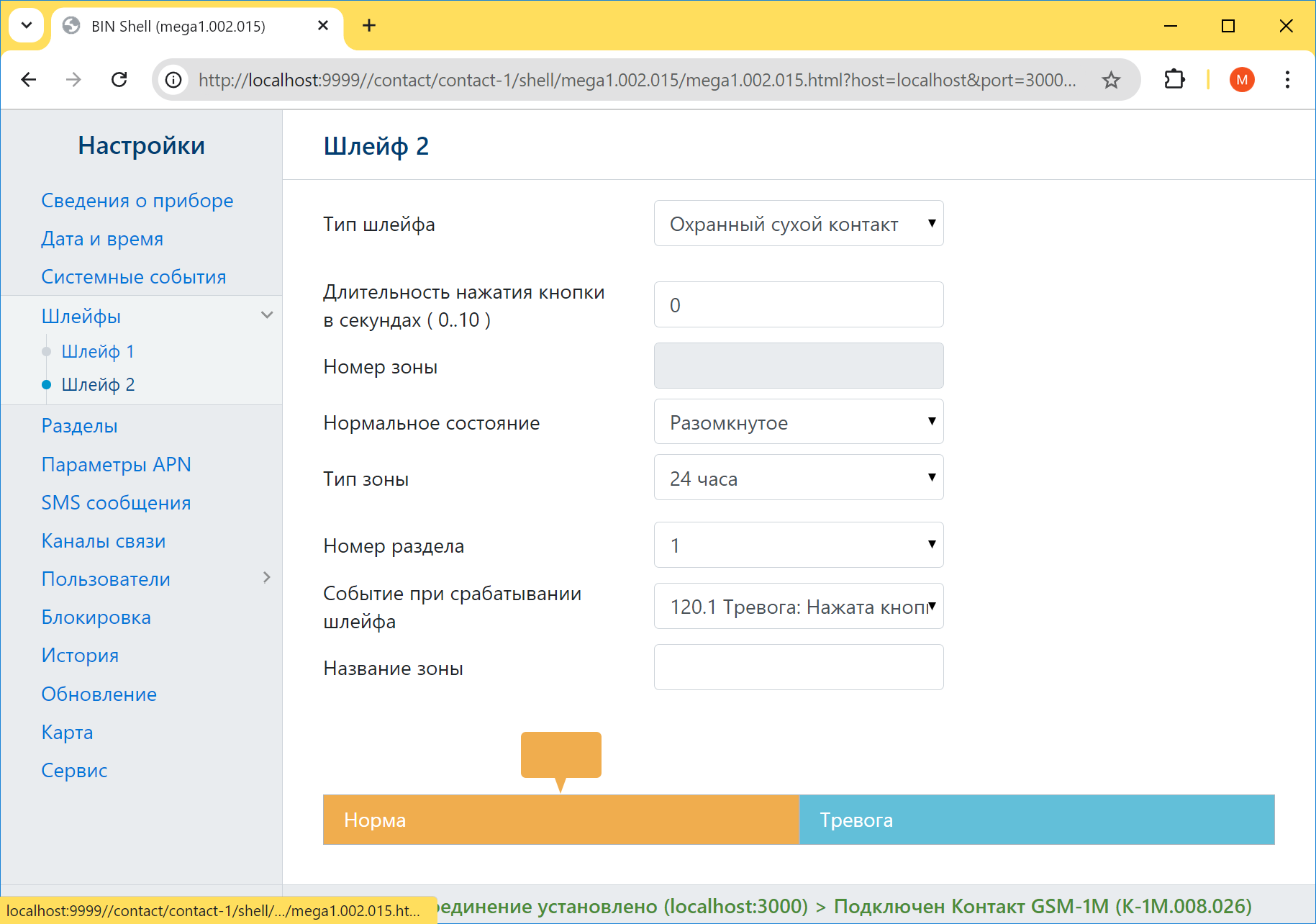Open the Сведения о приборе page
Screen dimensions: 1316x924
137,200
